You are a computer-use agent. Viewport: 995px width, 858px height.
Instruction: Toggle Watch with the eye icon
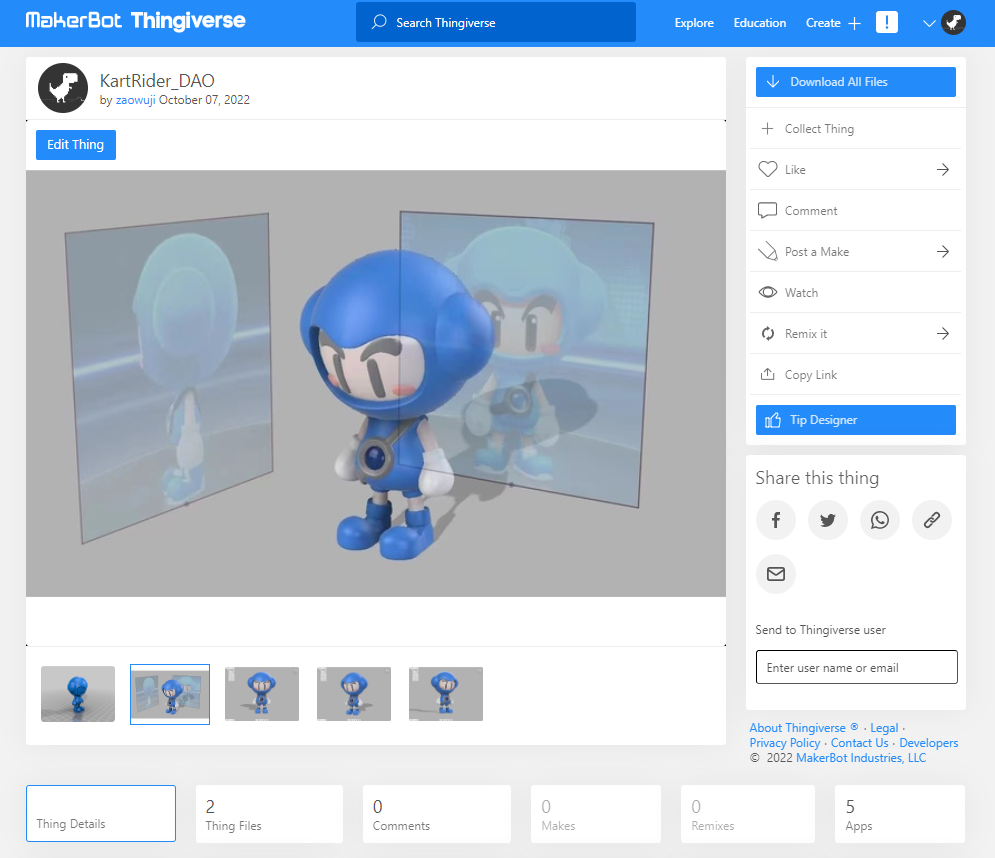(768, 293)
